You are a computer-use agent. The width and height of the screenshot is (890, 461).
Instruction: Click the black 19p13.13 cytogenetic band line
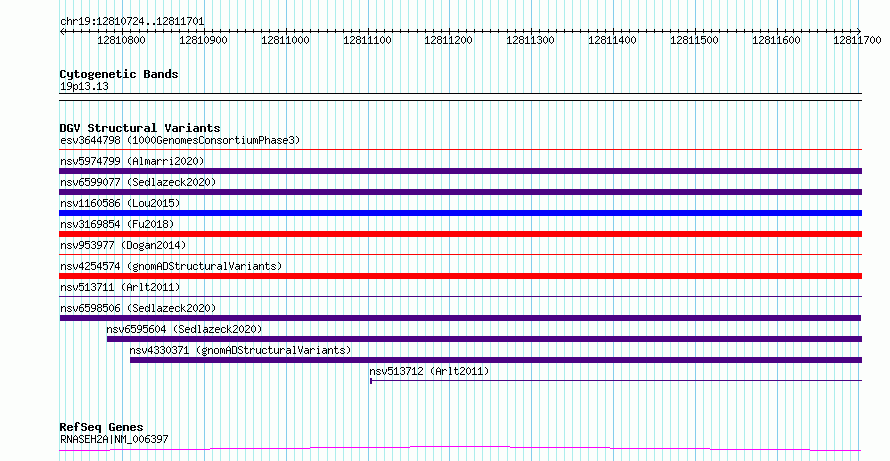(x=460, y=97)
